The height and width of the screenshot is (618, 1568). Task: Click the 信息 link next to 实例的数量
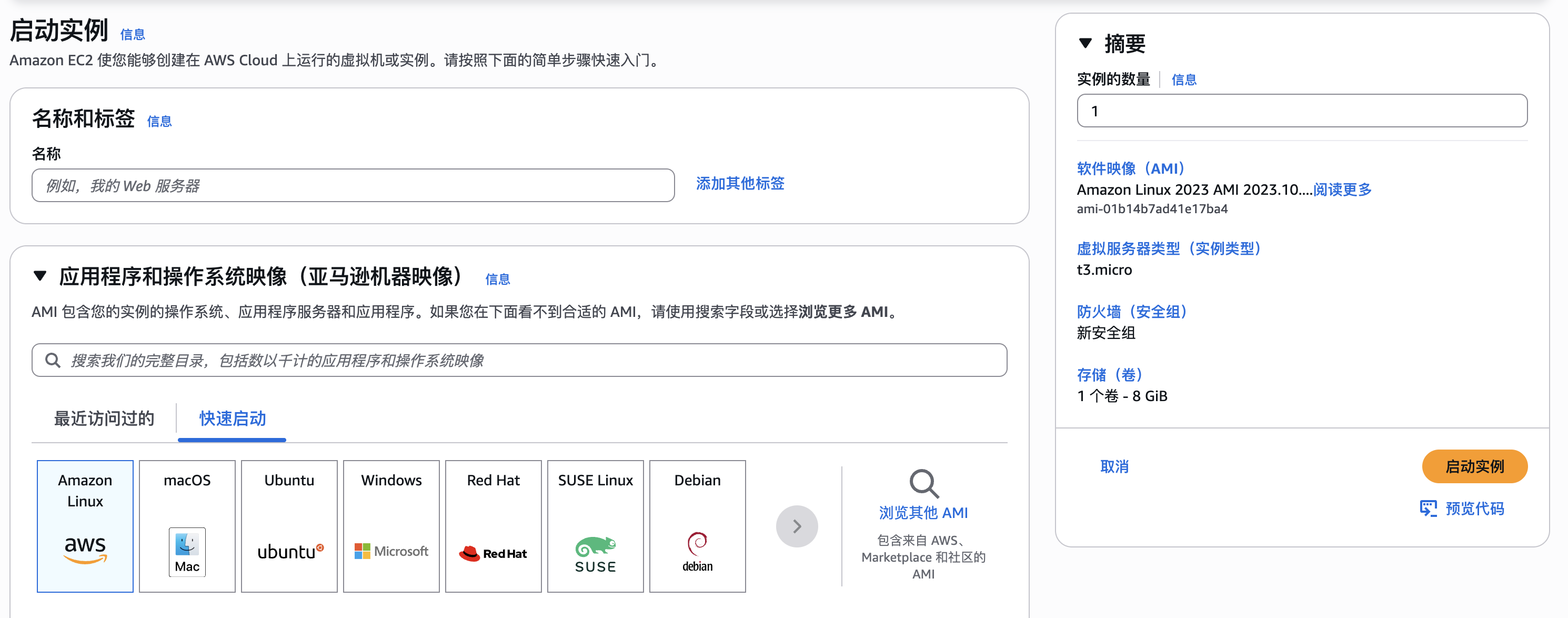tap(1183, 80)
